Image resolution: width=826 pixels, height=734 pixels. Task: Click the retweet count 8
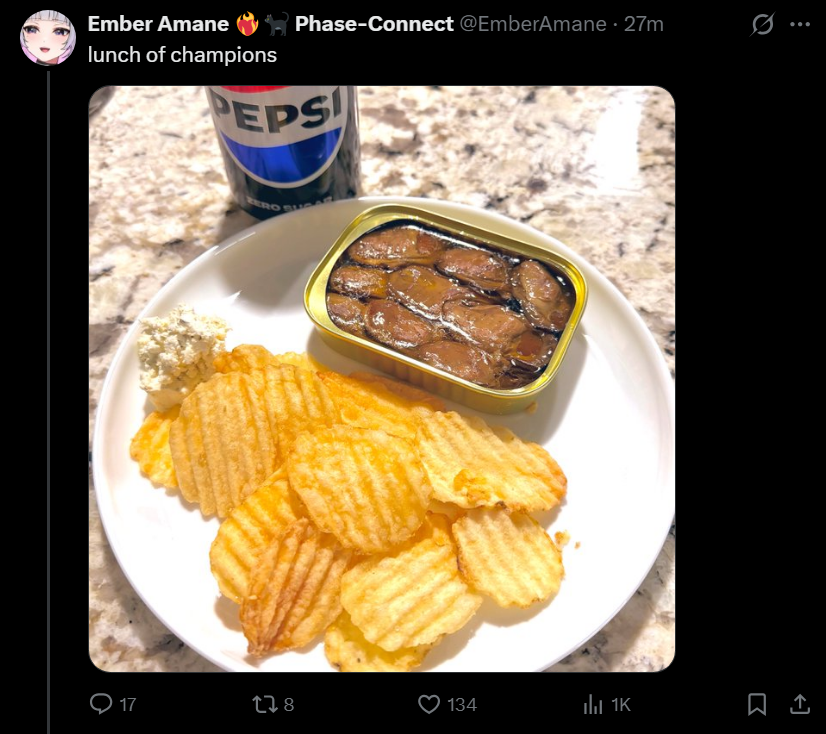coord(289,704)
